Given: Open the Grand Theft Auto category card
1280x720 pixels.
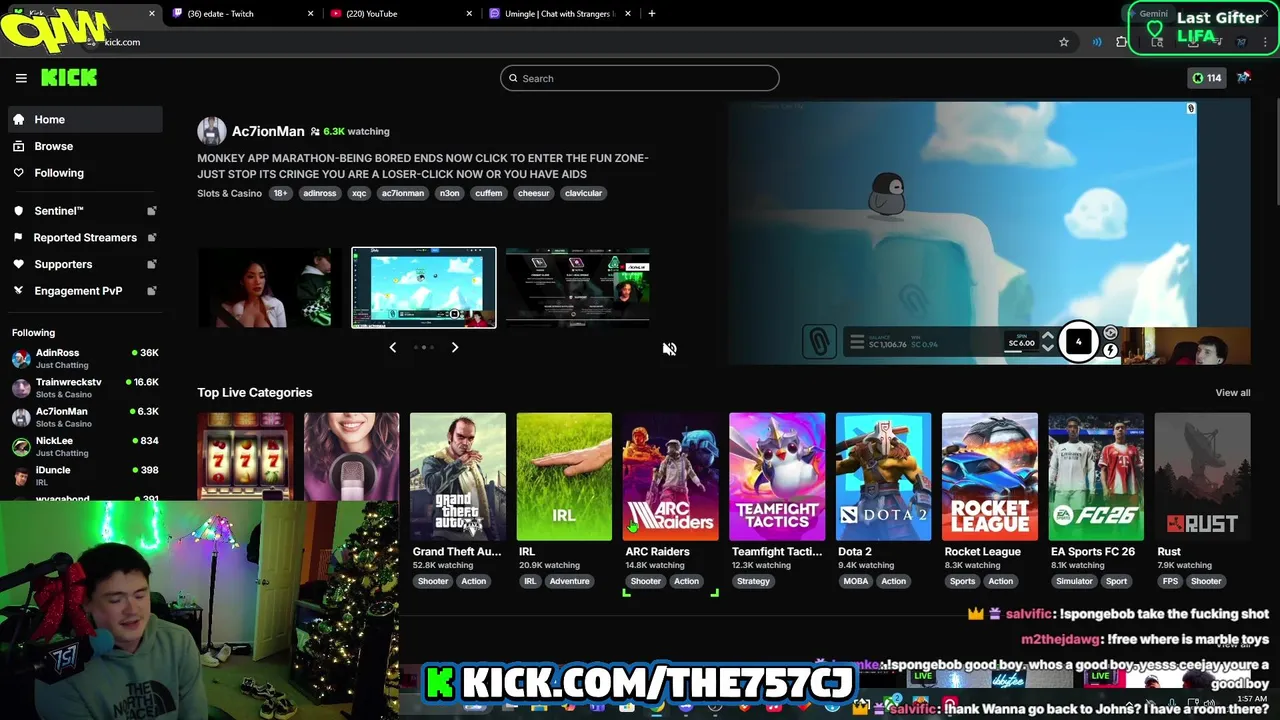Looking at the screenshot, I should coord(457,477).
